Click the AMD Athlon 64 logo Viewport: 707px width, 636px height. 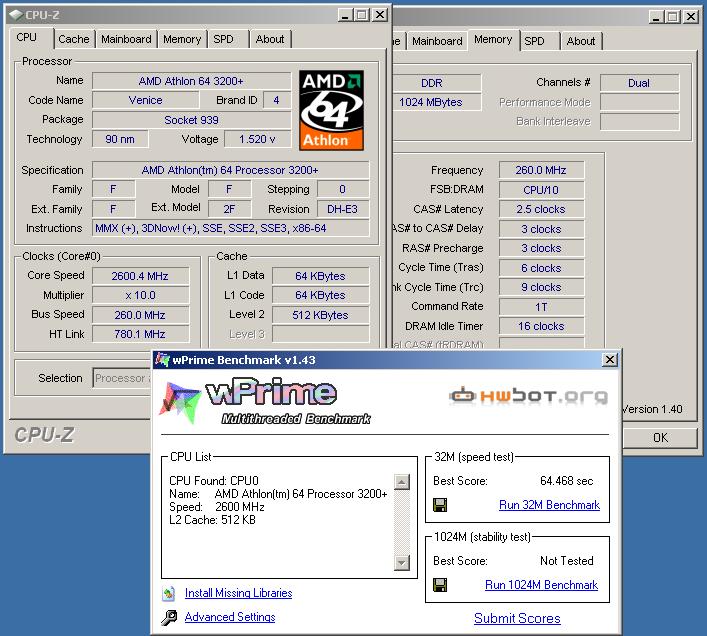tap(331, 110)
